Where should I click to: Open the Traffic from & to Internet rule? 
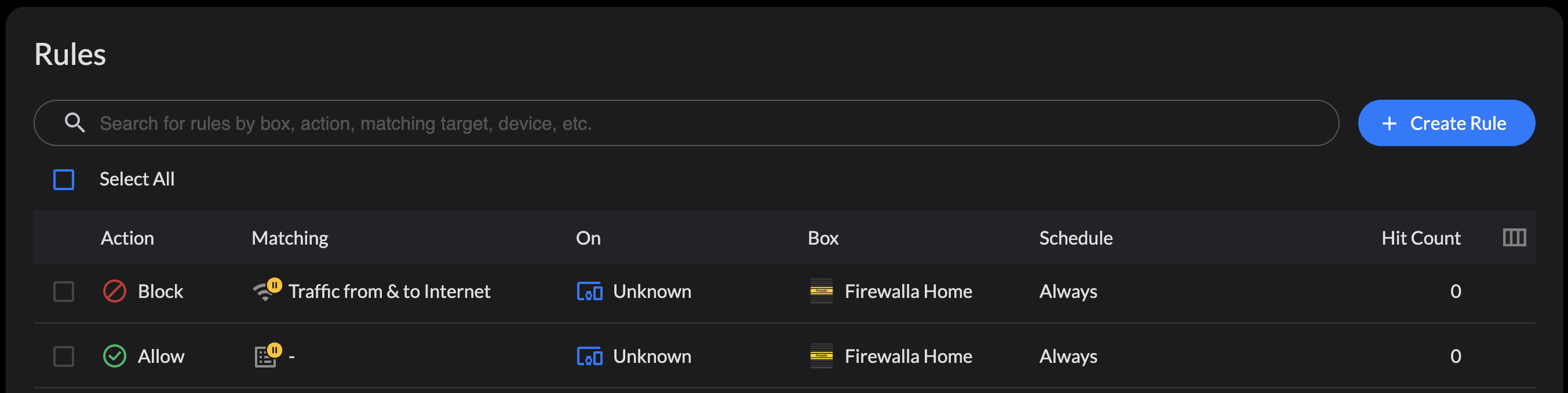point(389,292)
